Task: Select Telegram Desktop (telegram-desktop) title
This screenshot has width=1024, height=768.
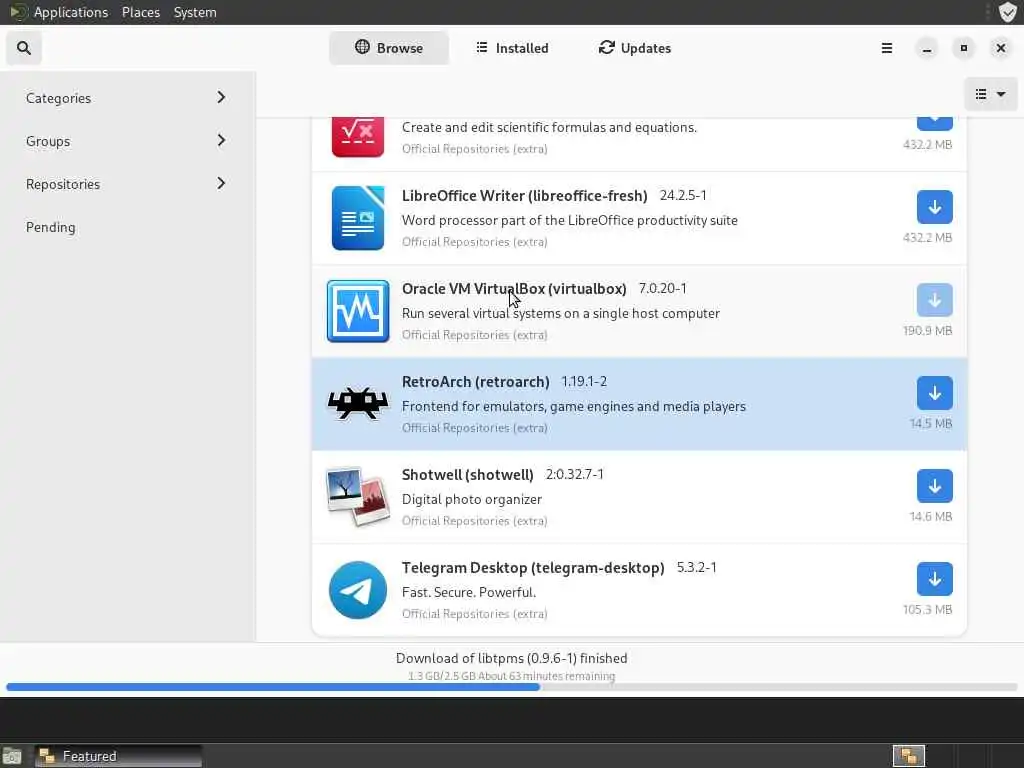Action: click(533, 568)
